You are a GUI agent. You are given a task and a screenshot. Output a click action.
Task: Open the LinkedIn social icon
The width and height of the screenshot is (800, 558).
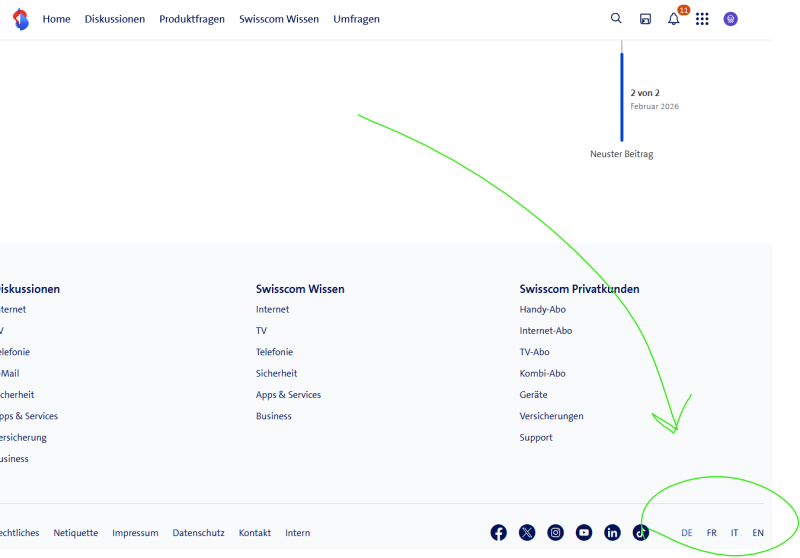(612, 533)
